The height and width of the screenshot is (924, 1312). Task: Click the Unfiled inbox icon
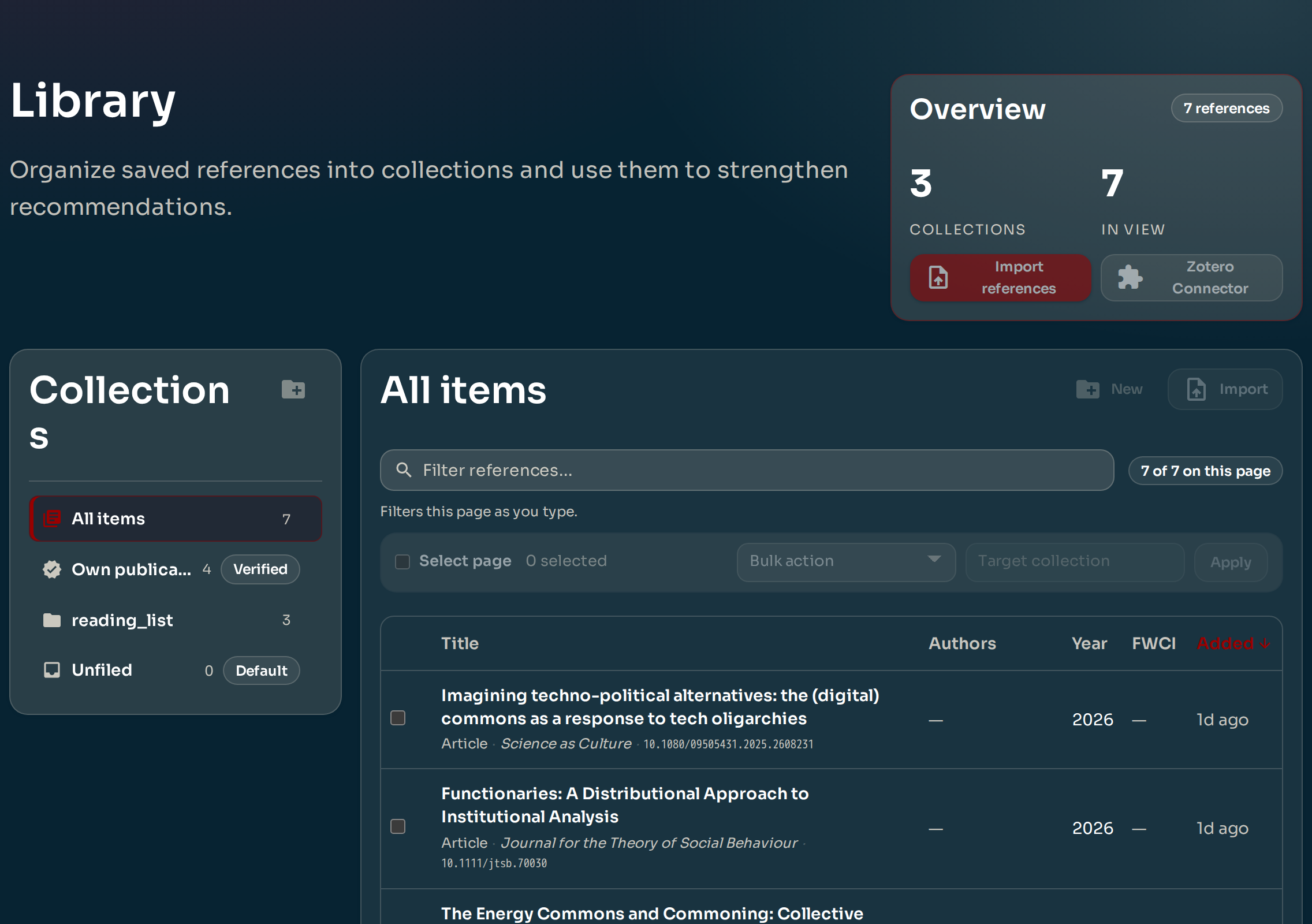pos(52,670)
